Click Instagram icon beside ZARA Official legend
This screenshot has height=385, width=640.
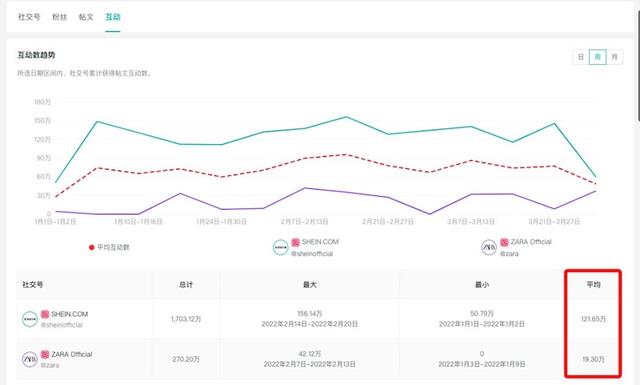(x=504, y=242)
